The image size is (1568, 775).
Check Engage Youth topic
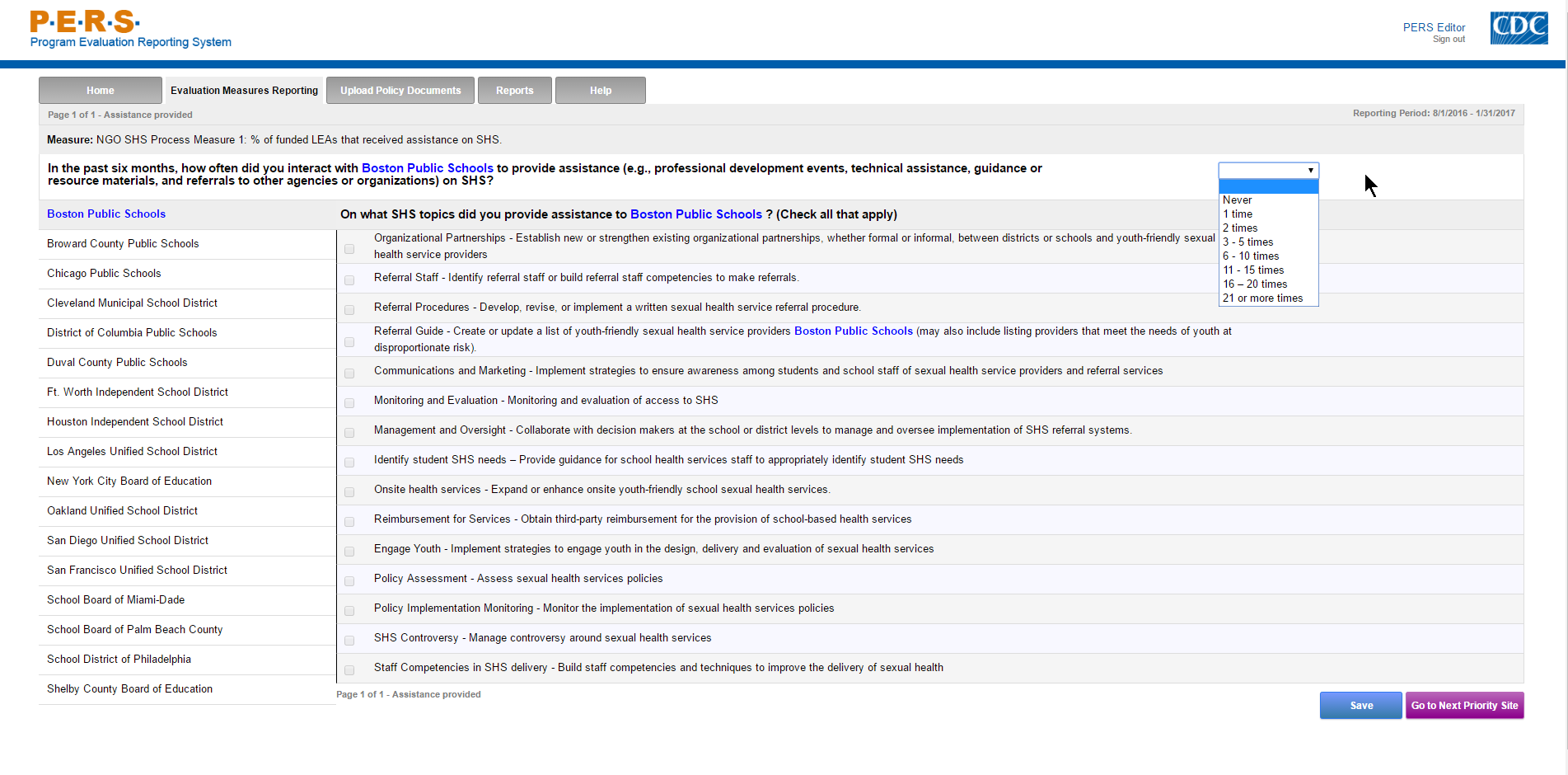(349, 552)
